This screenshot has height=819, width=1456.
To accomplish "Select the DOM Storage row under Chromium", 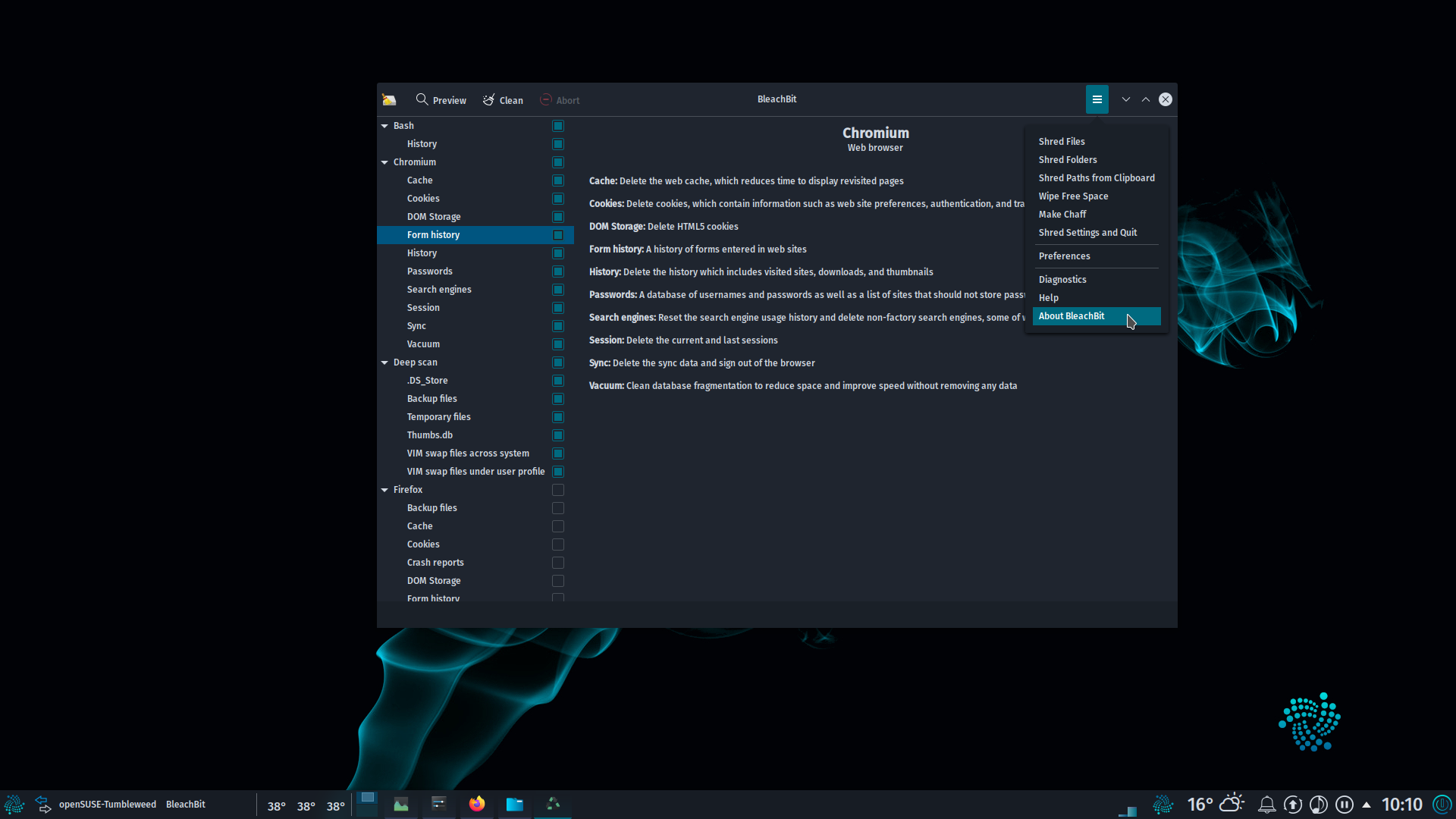I will coord(475,217).
